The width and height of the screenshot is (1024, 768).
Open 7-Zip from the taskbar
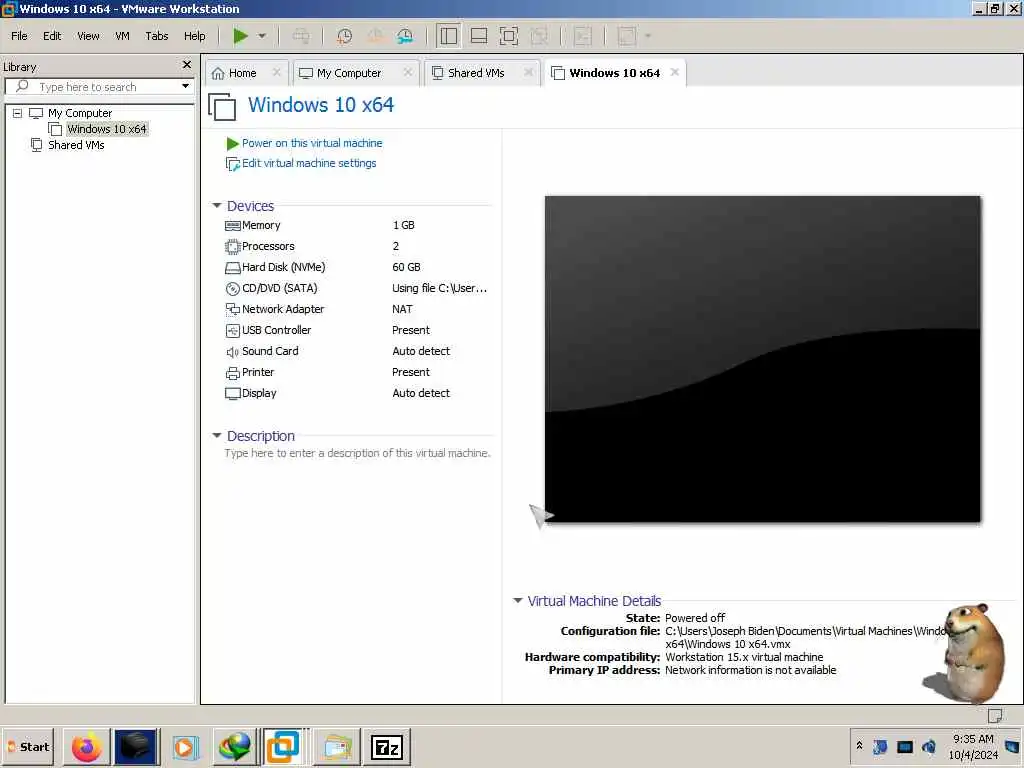tap(387, 747)
